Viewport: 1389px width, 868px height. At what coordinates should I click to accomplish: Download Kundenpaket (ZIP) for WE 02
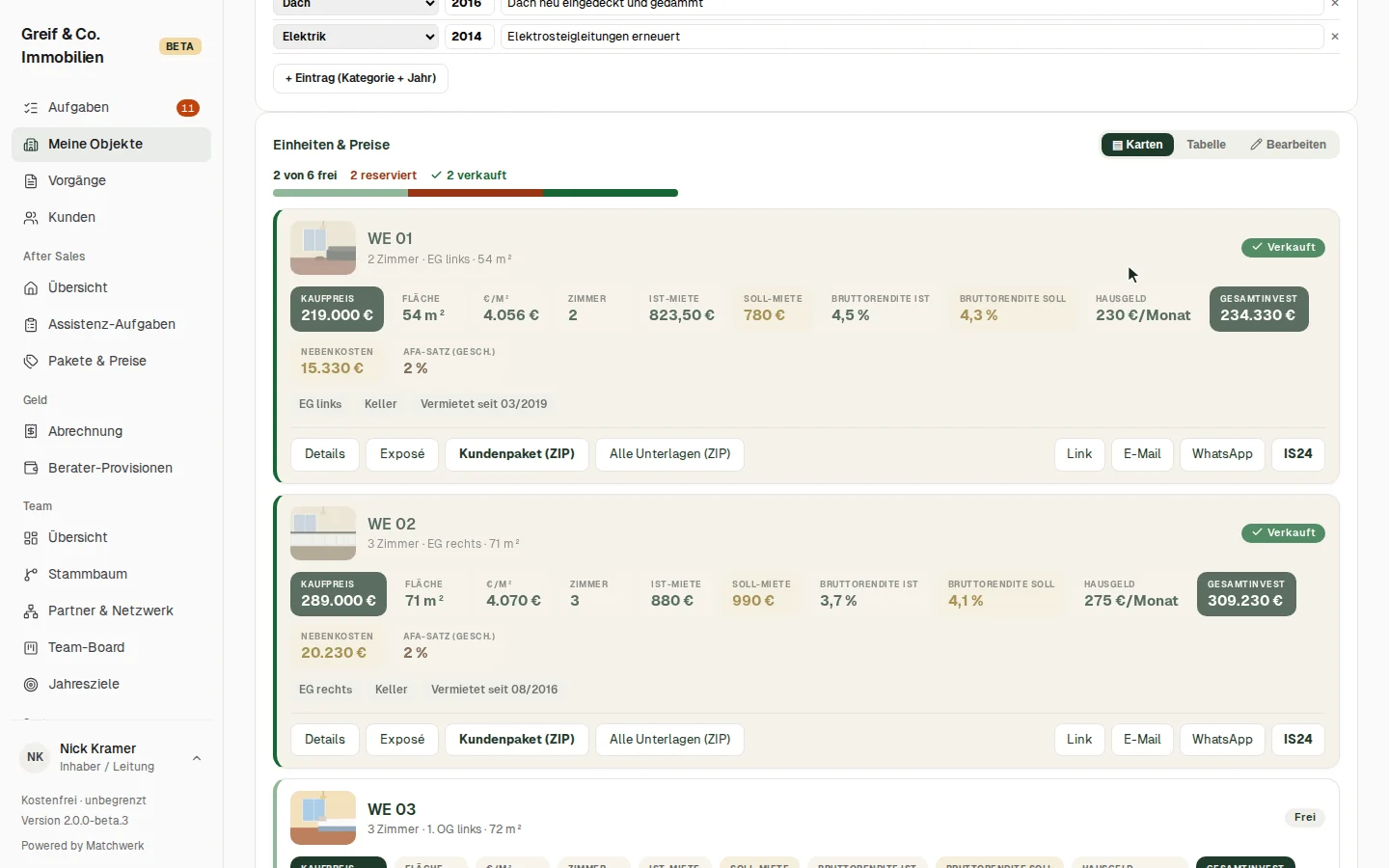tap(517, 740)
